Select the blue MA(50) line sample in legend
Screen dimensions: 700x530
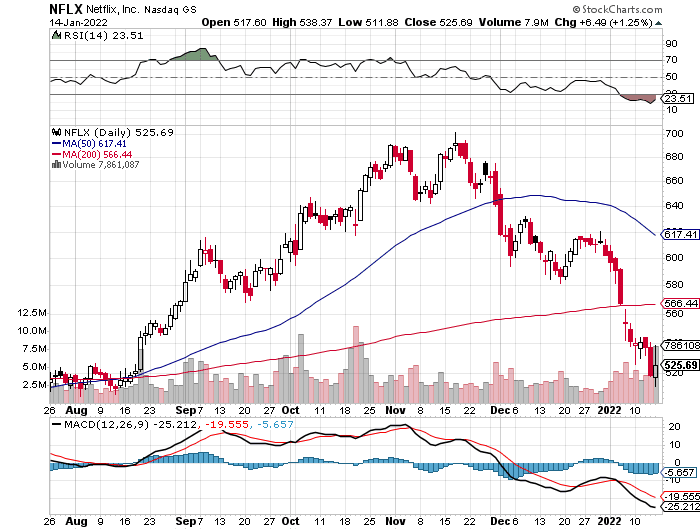57,144
